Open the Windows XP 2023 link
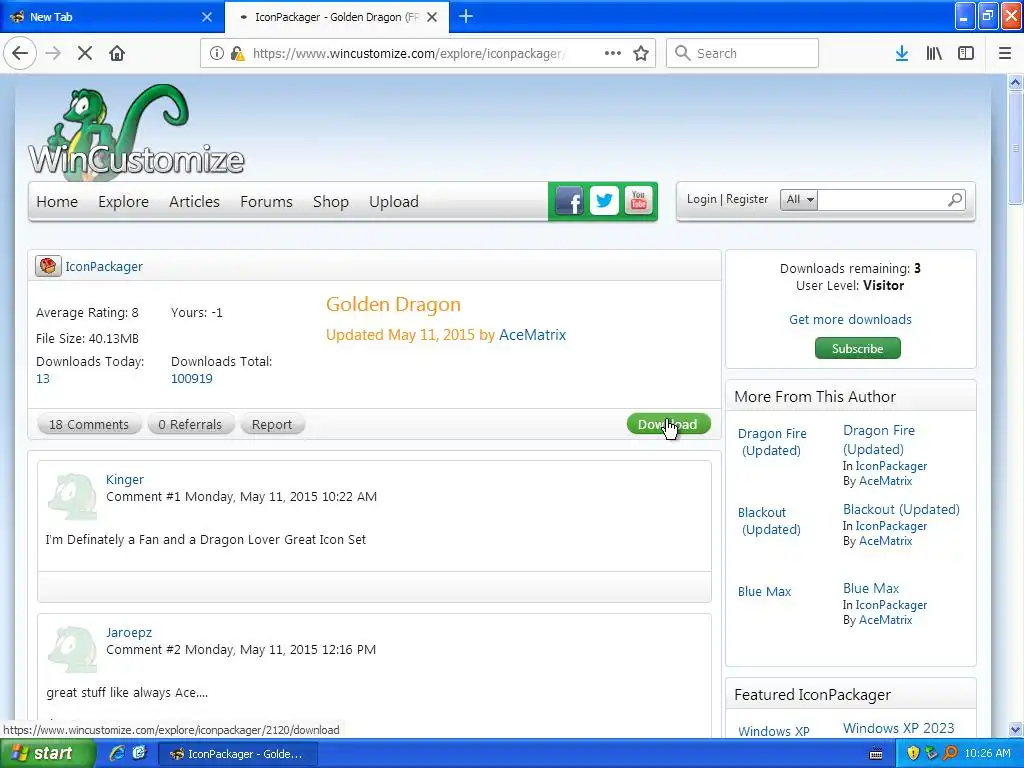 pos(898,728)
